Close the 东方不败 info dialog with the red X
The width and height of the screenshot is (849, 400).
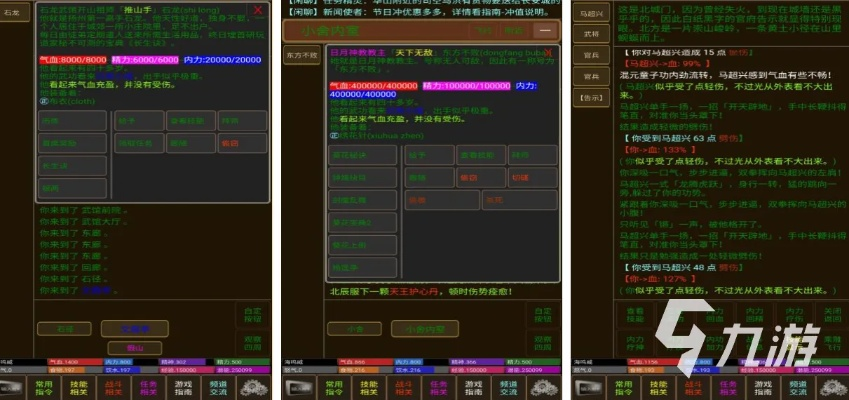(x=548, y=53)
